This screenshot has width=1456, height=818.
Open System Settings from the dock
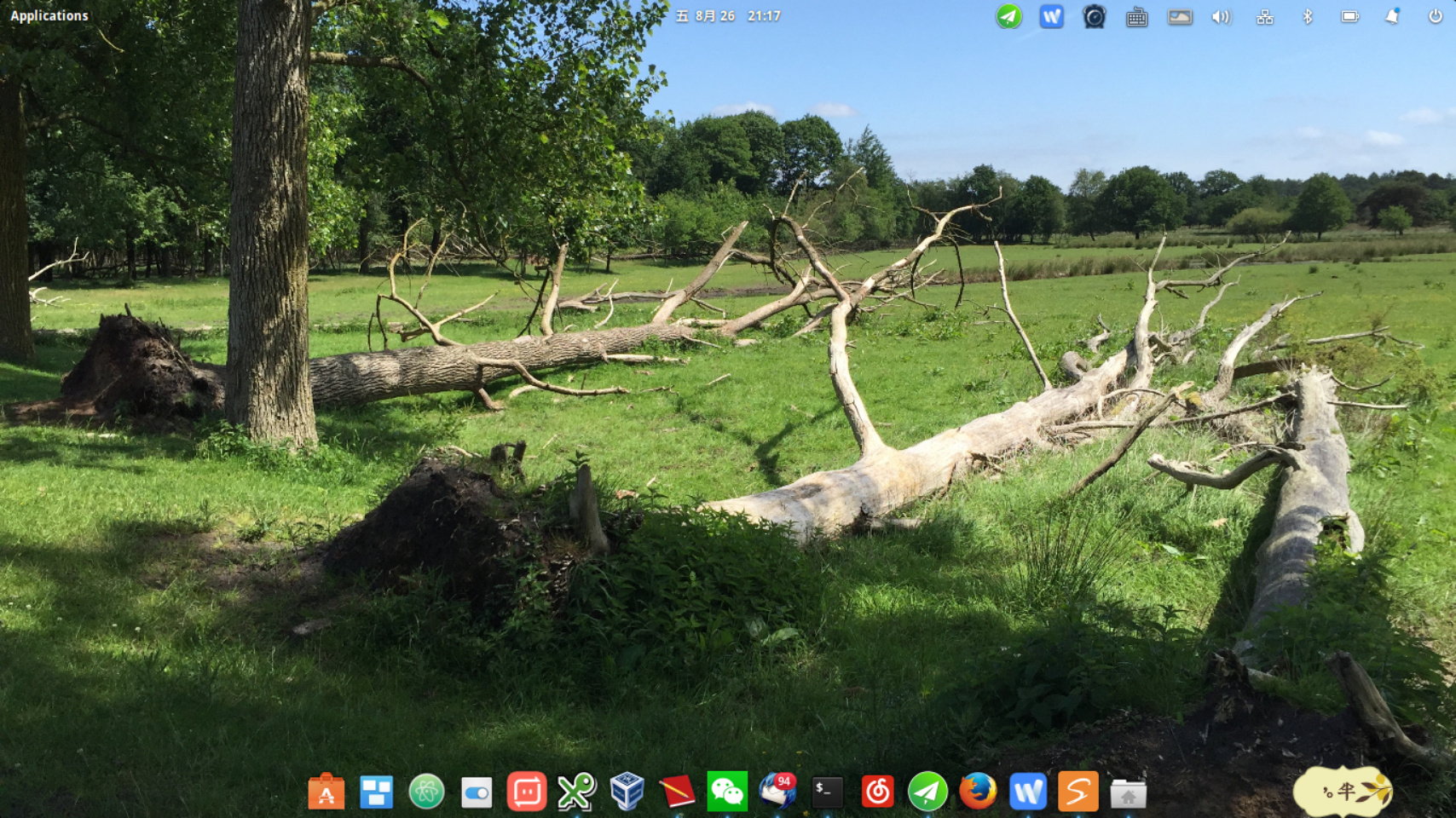tap(477, 792)
